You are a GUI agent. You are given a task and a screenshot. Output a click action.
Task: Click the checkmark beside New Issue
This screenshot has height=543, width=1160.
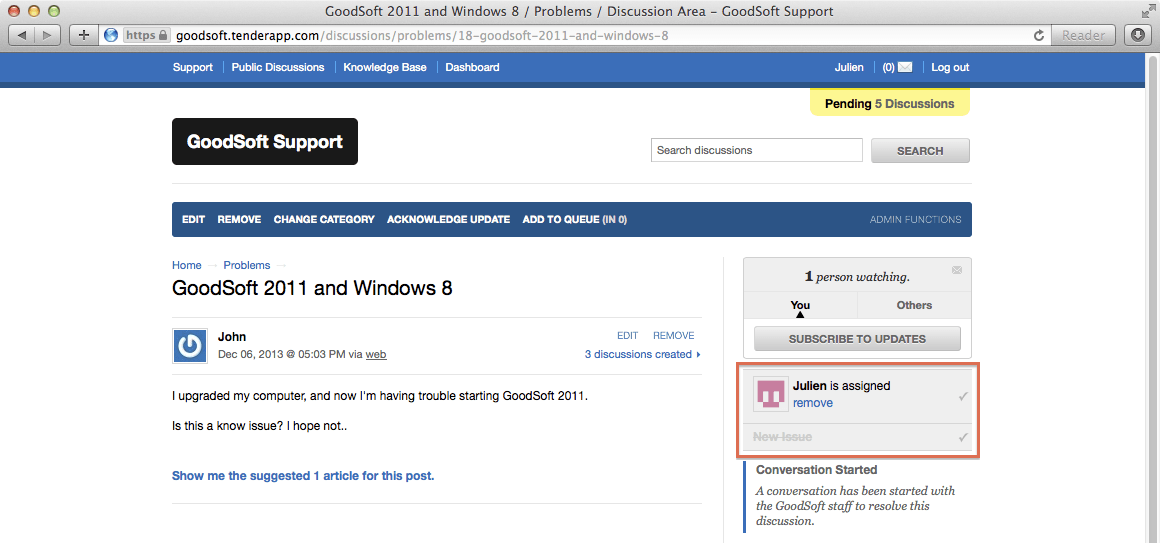tap(963, 437)
